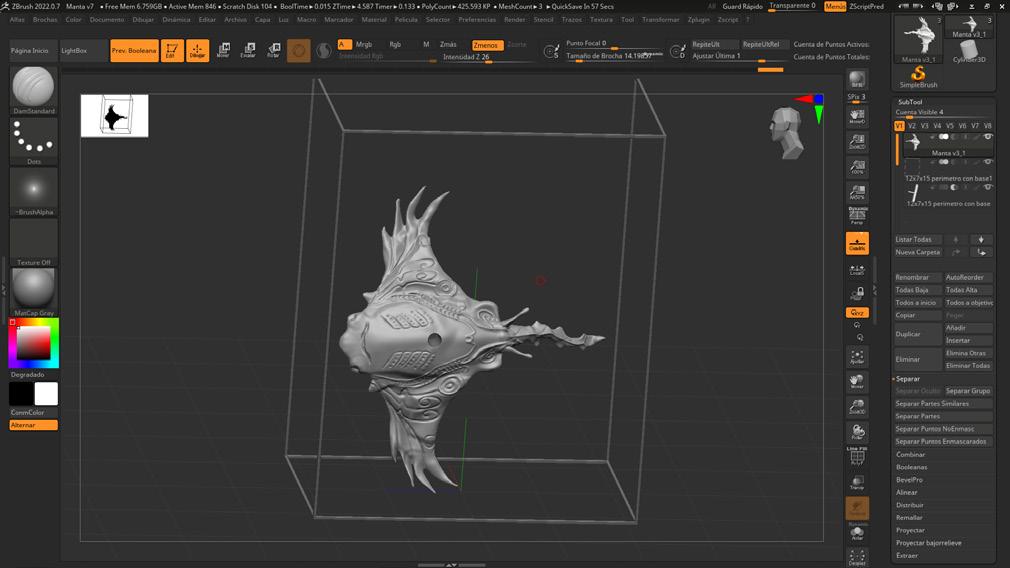Open the DamStandard brush thumbnail
Image resolution: width=1010 pixels, height=568 pixels.
33,88
